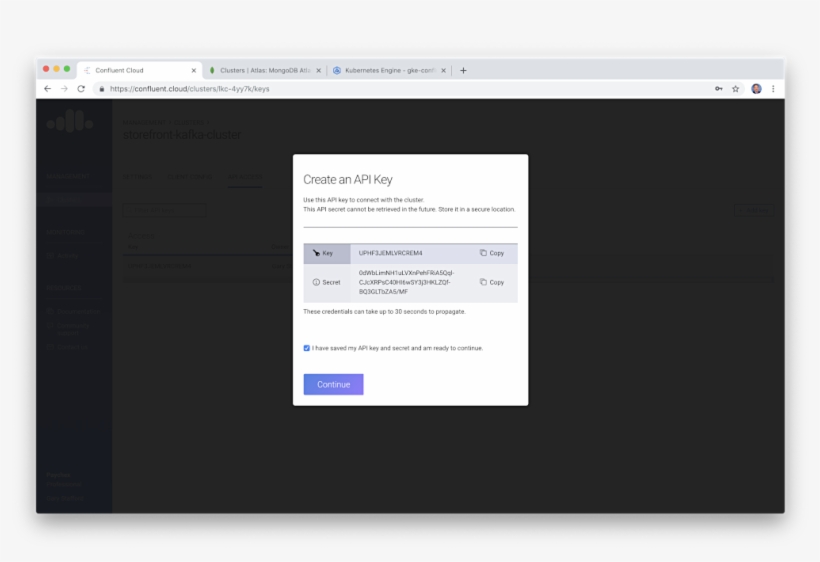820x562 pixels.
Task: Close the Confluent Cloud tab
Action: click(x=194, y=71)
